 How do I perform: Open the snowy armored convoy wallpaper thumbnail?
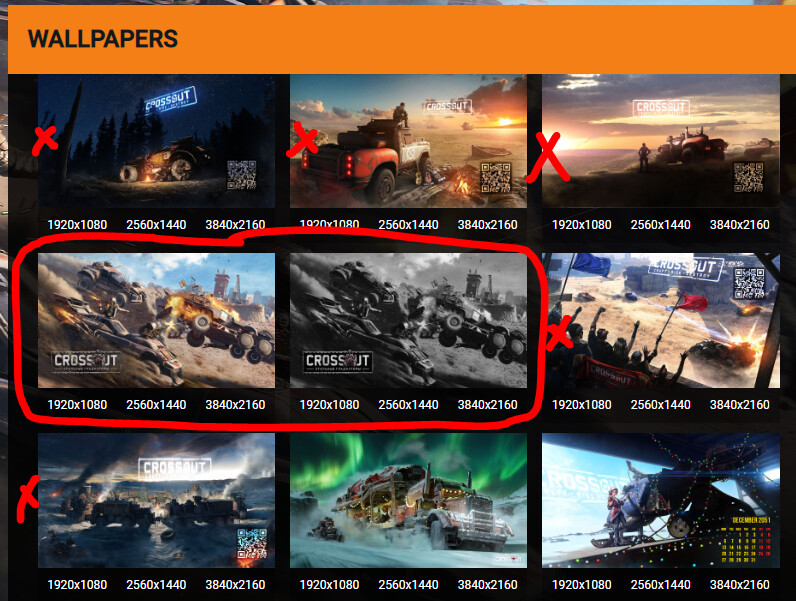156,500
